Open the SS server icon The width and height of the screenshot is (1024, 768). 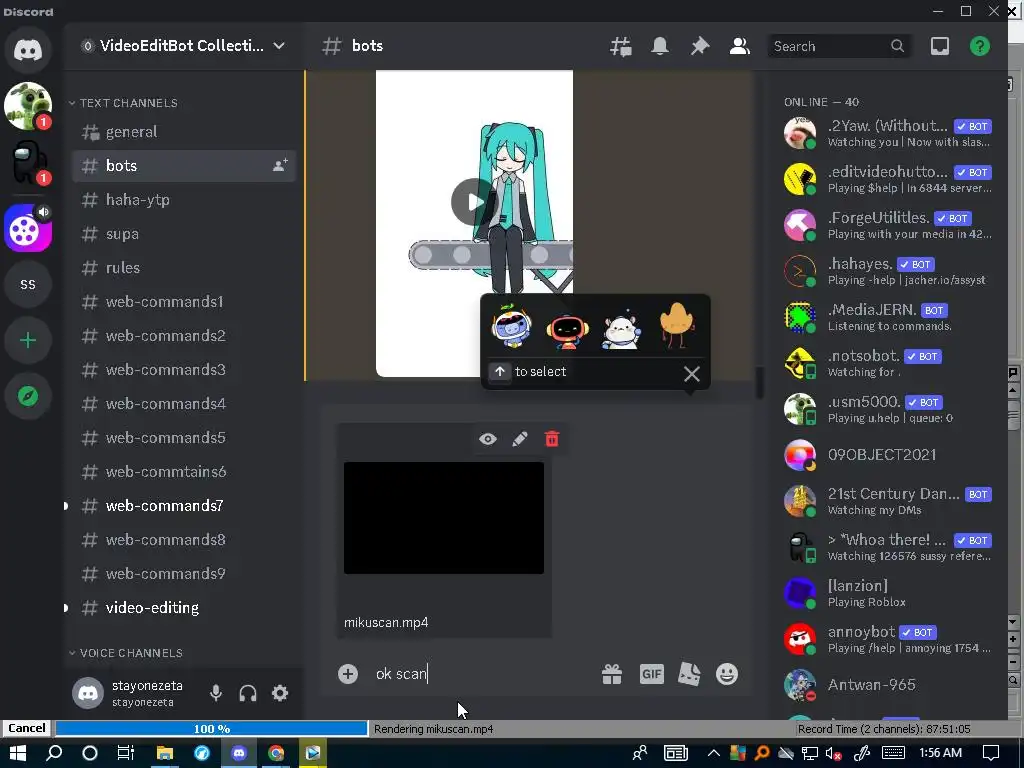28,285
